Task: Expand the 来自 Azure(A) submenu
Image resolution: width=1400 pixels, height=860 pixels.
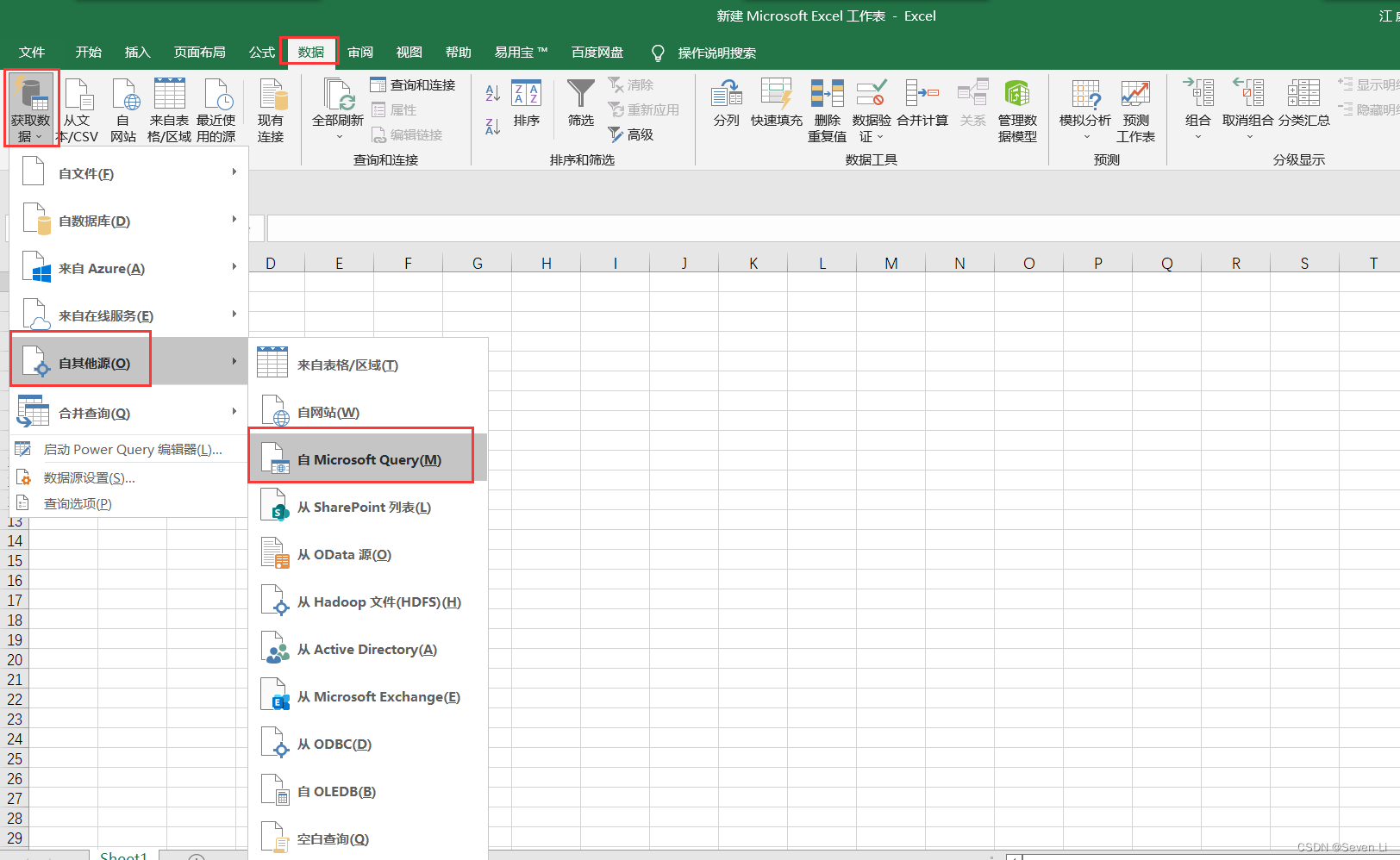Action: coord(128,268)
